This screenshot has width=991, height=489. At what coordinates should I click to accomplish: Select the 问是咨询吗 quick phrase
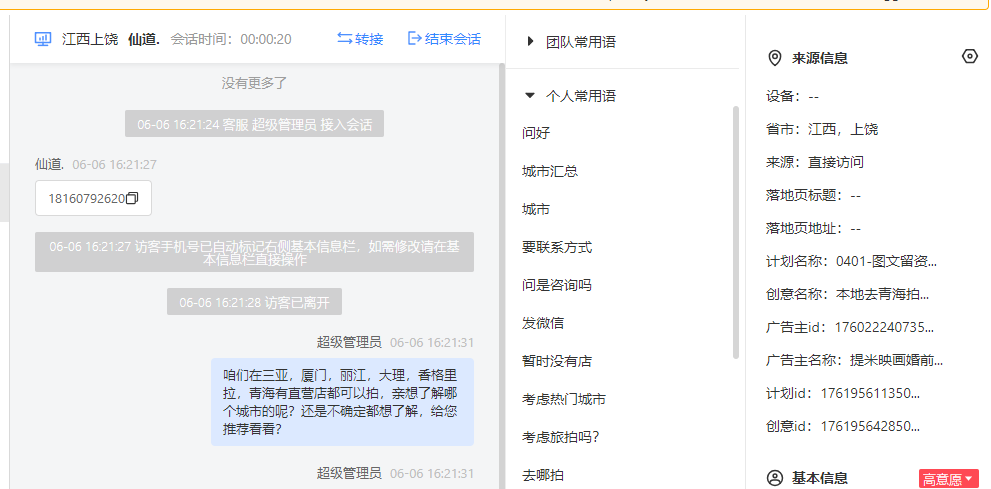click(557, 285)
